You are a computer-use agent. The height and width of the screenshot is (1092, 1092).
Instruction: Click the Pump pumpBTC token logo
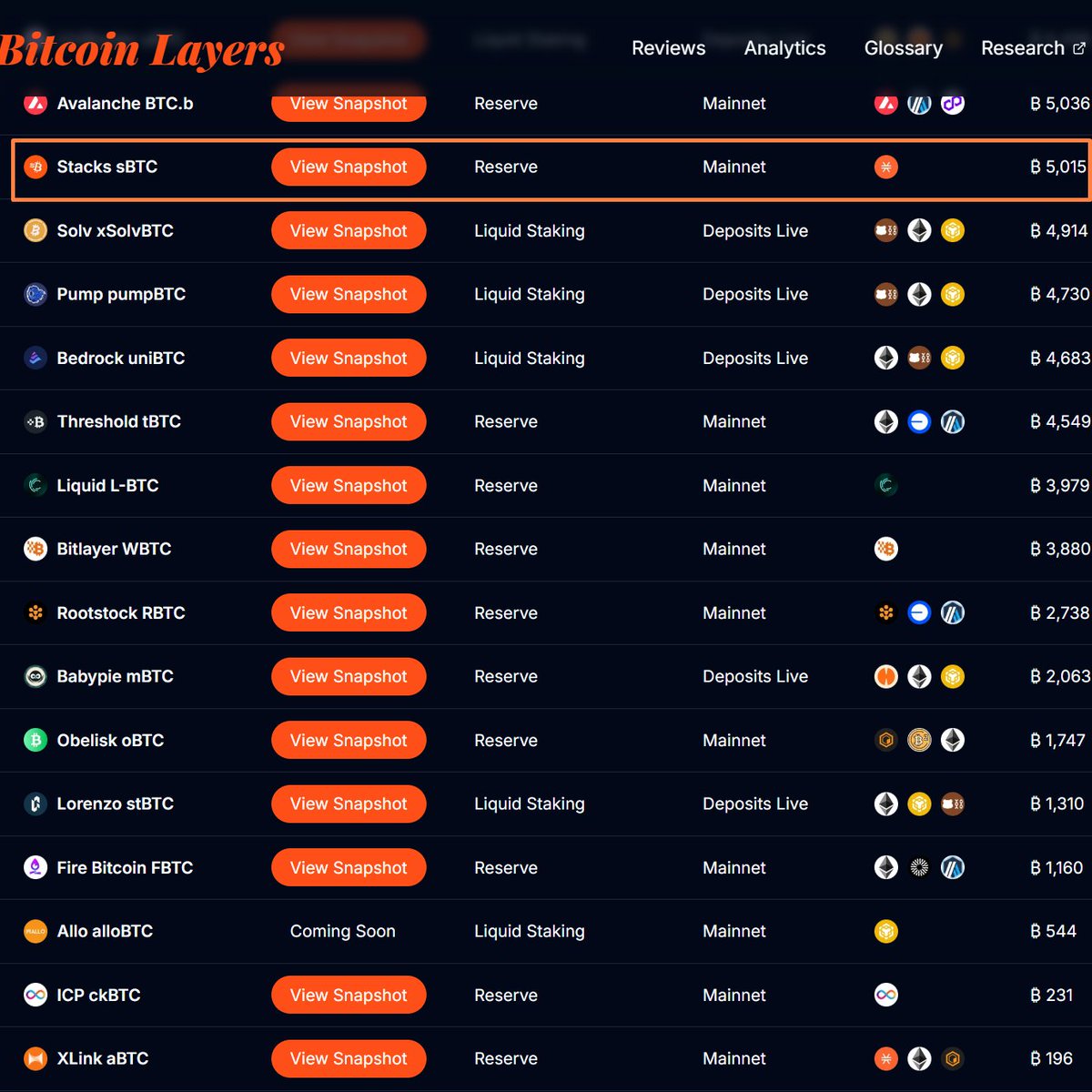(35, 295)
